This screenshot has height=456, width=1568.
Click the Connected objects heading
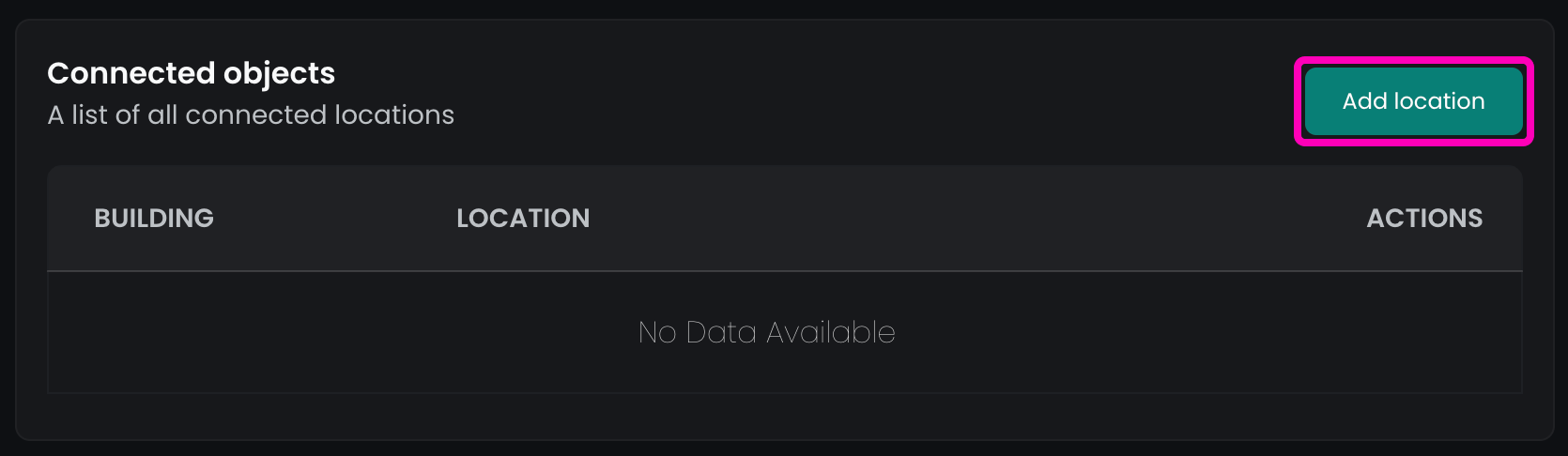click(x=191, y=73)
